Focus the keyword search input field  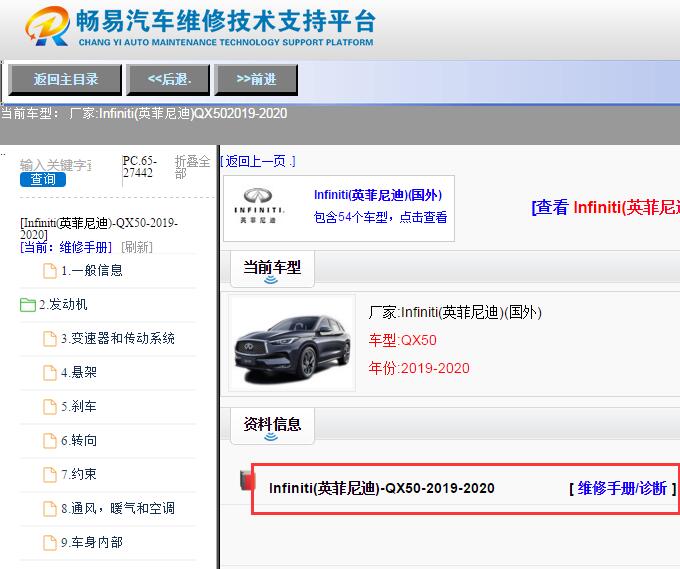pos(56,165)
